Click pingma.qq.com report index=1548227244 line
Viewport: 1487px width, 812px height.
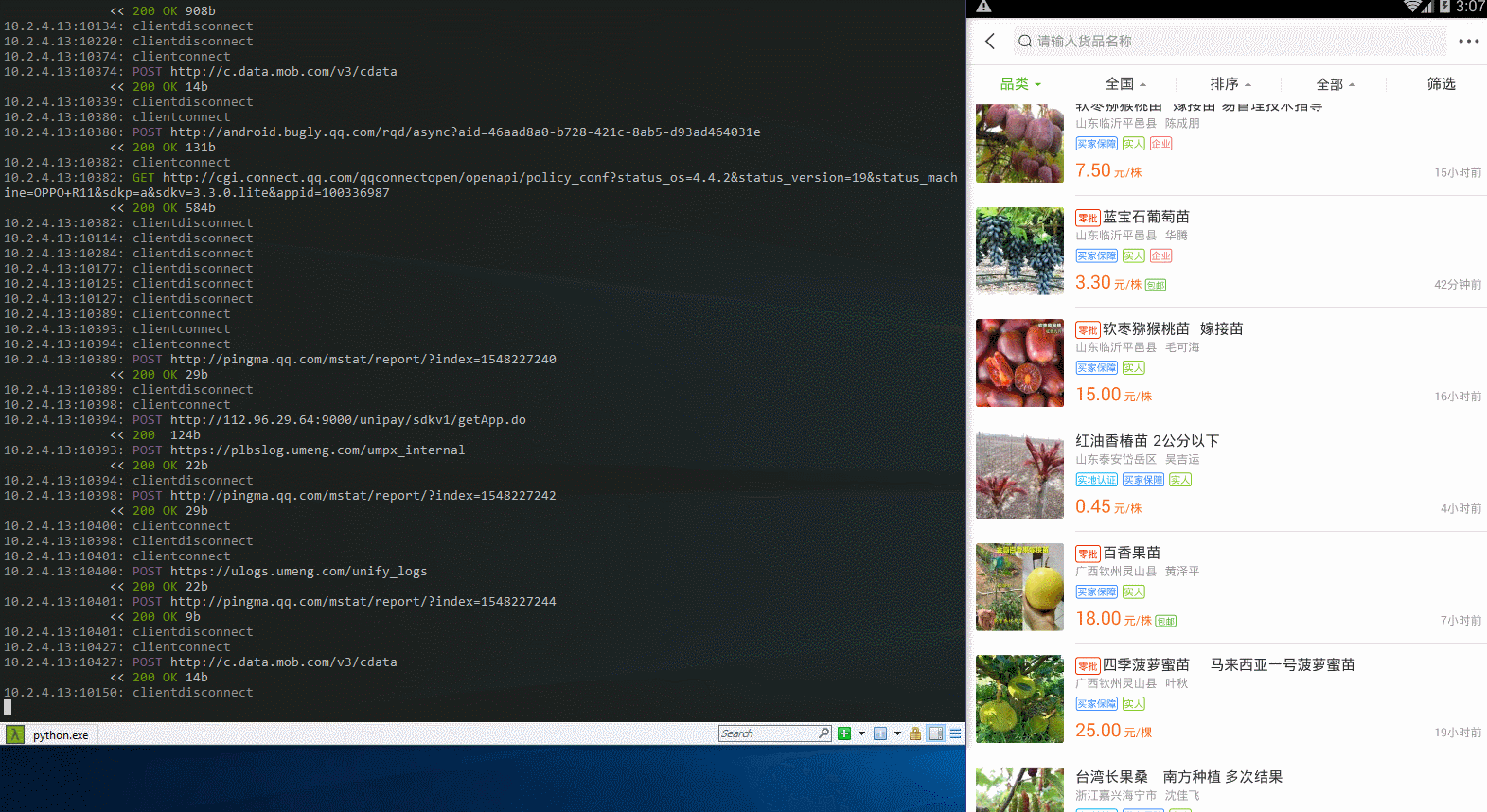click(x=280, y=602)
